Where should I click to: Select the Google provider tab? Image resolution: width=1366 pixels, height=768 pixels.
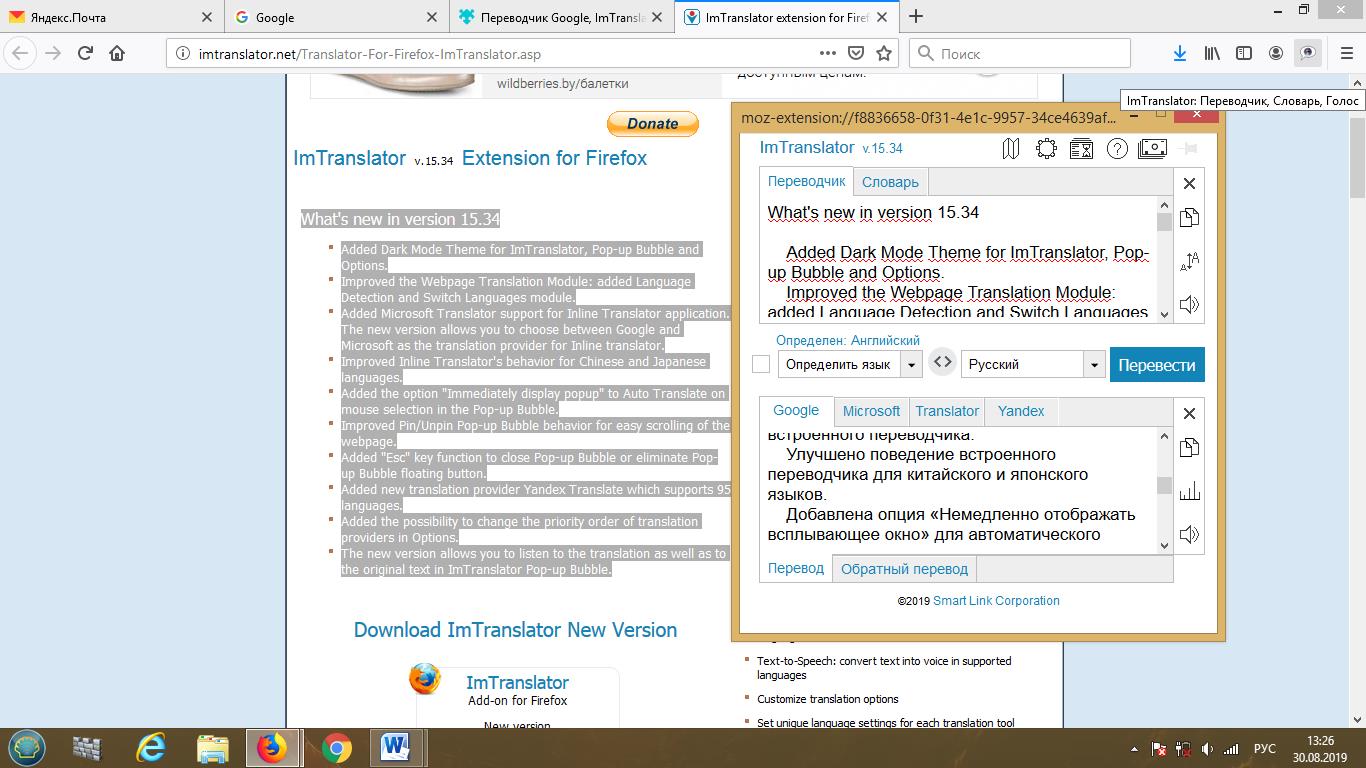tap(796, 410)
